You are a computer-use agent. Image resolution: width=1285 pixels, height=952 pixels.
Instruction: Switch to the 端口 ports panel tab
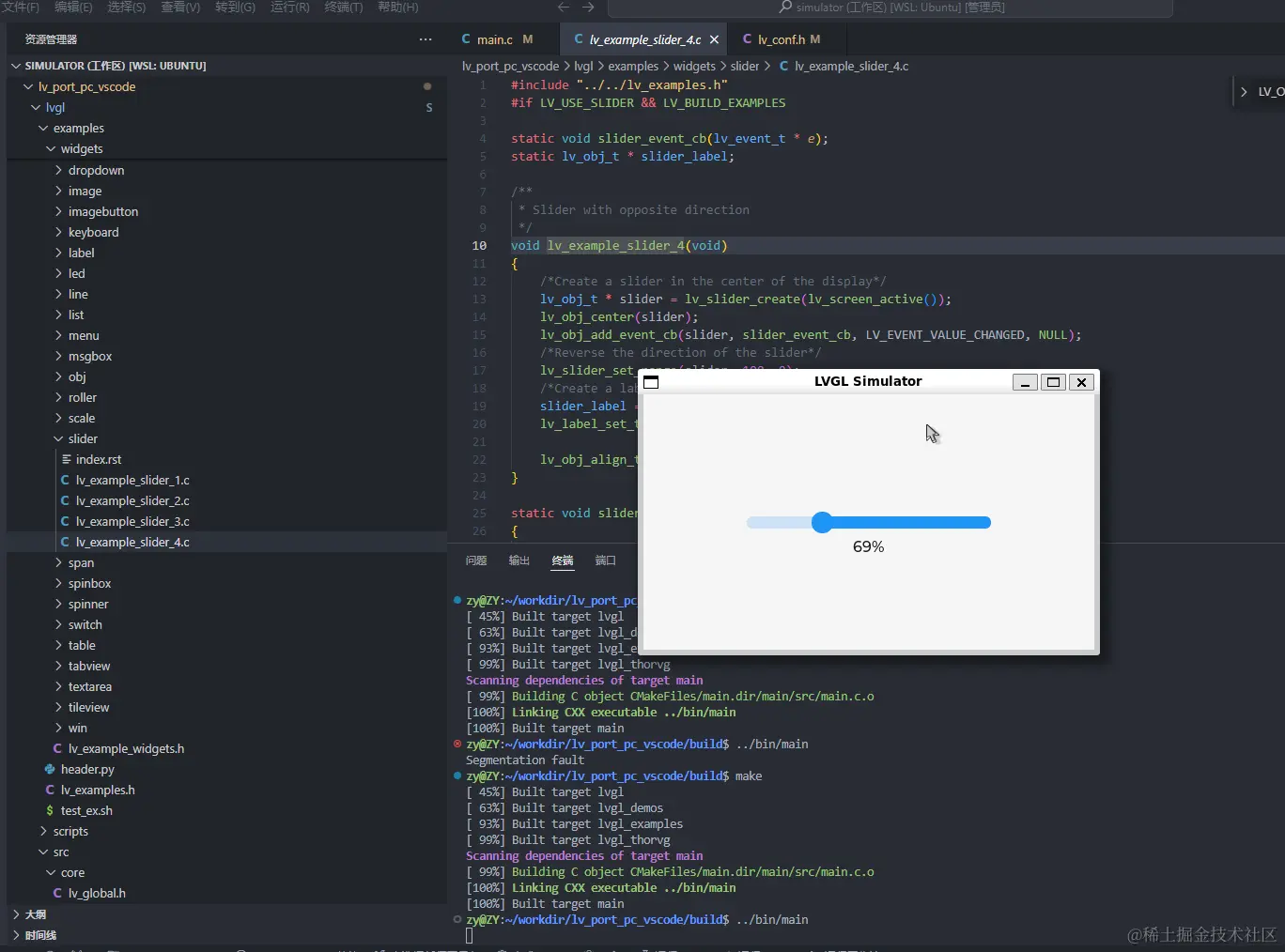click(606, 560)
